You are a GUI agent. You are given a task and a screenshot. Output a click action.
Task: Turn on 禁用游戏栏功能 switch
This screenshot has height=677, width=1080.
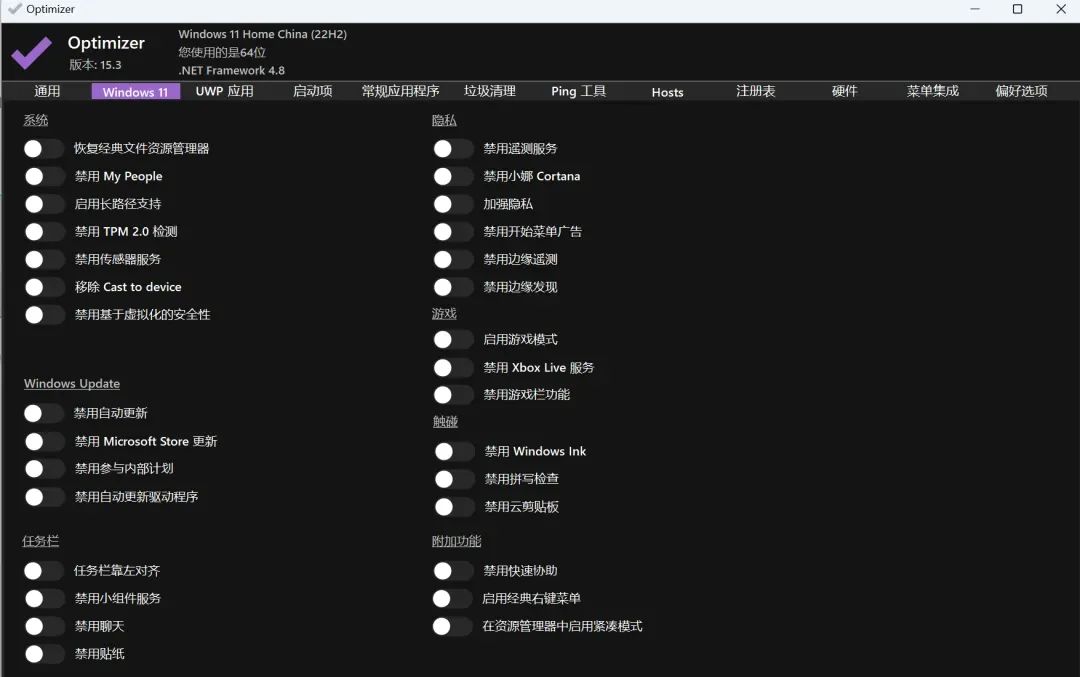(453, 395)
